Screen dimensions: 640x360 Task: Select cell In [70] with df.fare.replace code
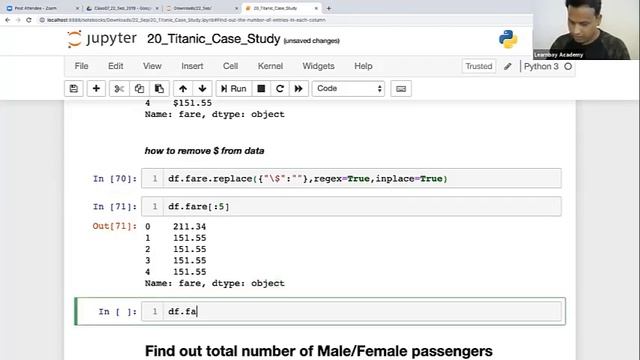(x=351, y=178)
